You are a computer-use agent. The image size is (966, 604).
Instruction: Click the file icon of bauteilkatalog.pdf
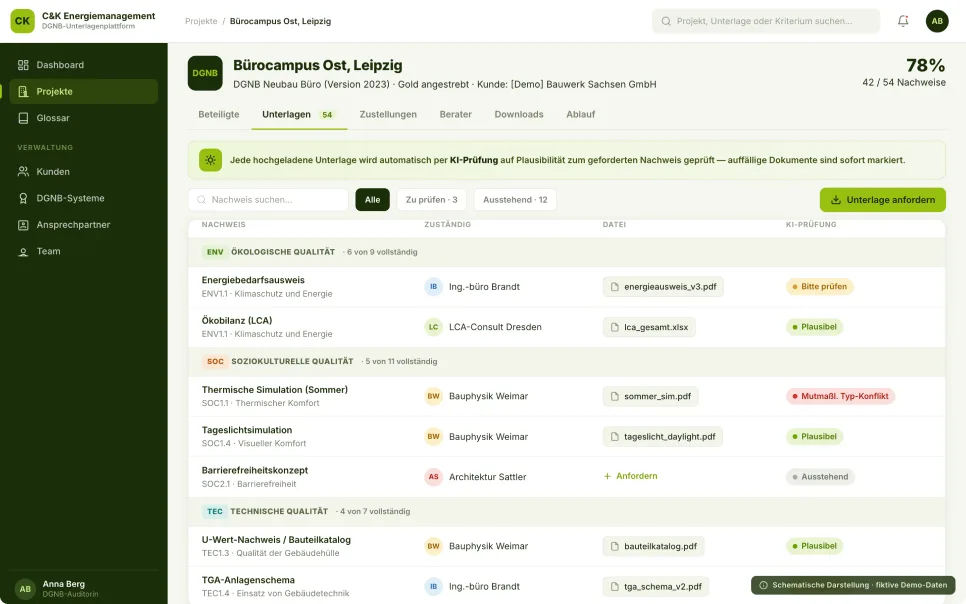tap(614, 546)
